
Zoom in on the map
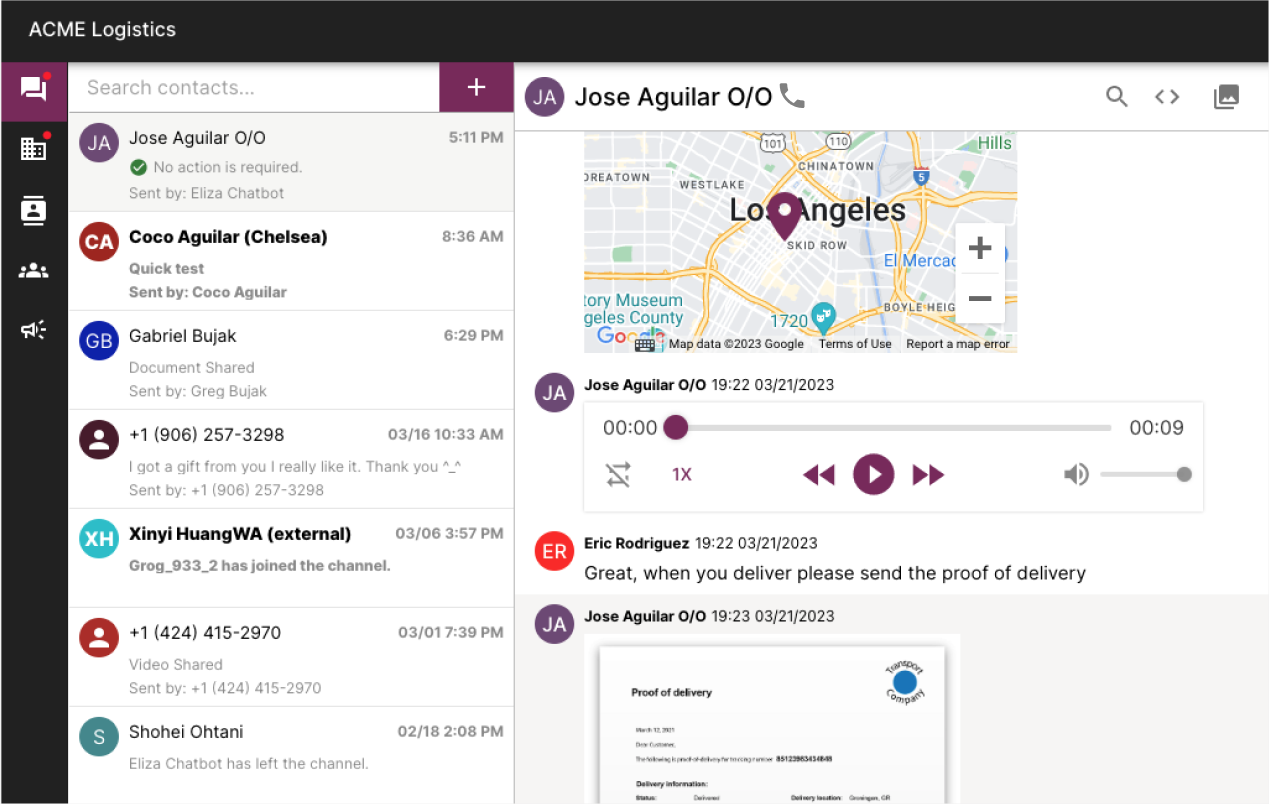(980, 248)
